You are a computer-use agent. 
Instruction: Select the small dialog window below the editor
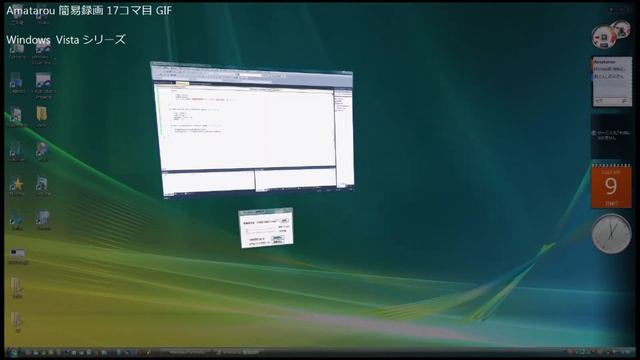click(266, 228)
